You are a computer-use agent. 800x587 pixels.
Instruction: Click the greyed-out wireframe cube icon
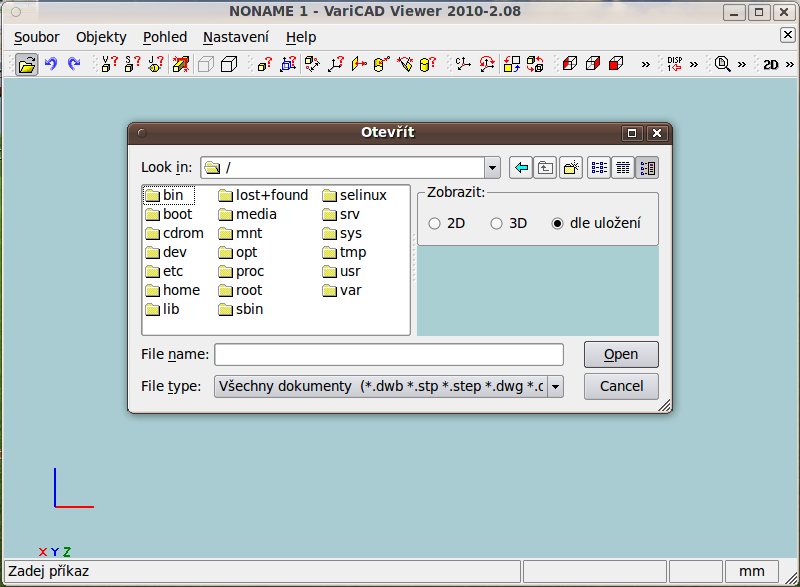[206, 64]
